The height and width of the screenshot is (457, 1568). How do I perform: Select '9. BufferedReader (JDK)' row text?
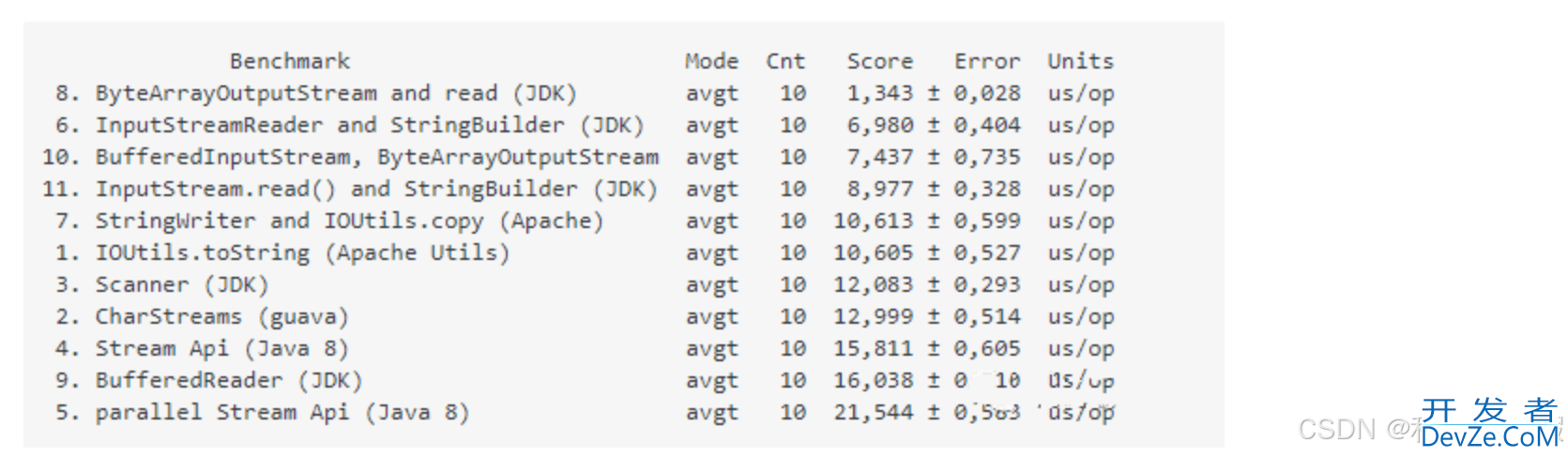click(x=209, y=381)
